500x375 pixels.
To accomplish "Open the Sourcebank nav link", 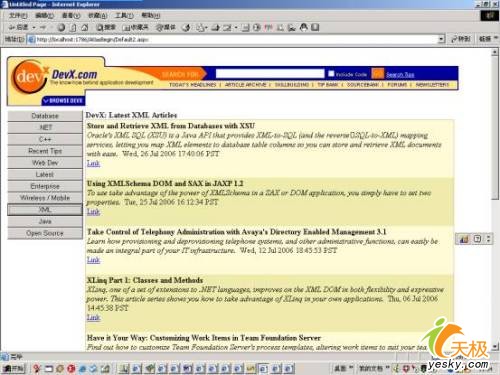I will pyautogui.click(x=363, y=85).
